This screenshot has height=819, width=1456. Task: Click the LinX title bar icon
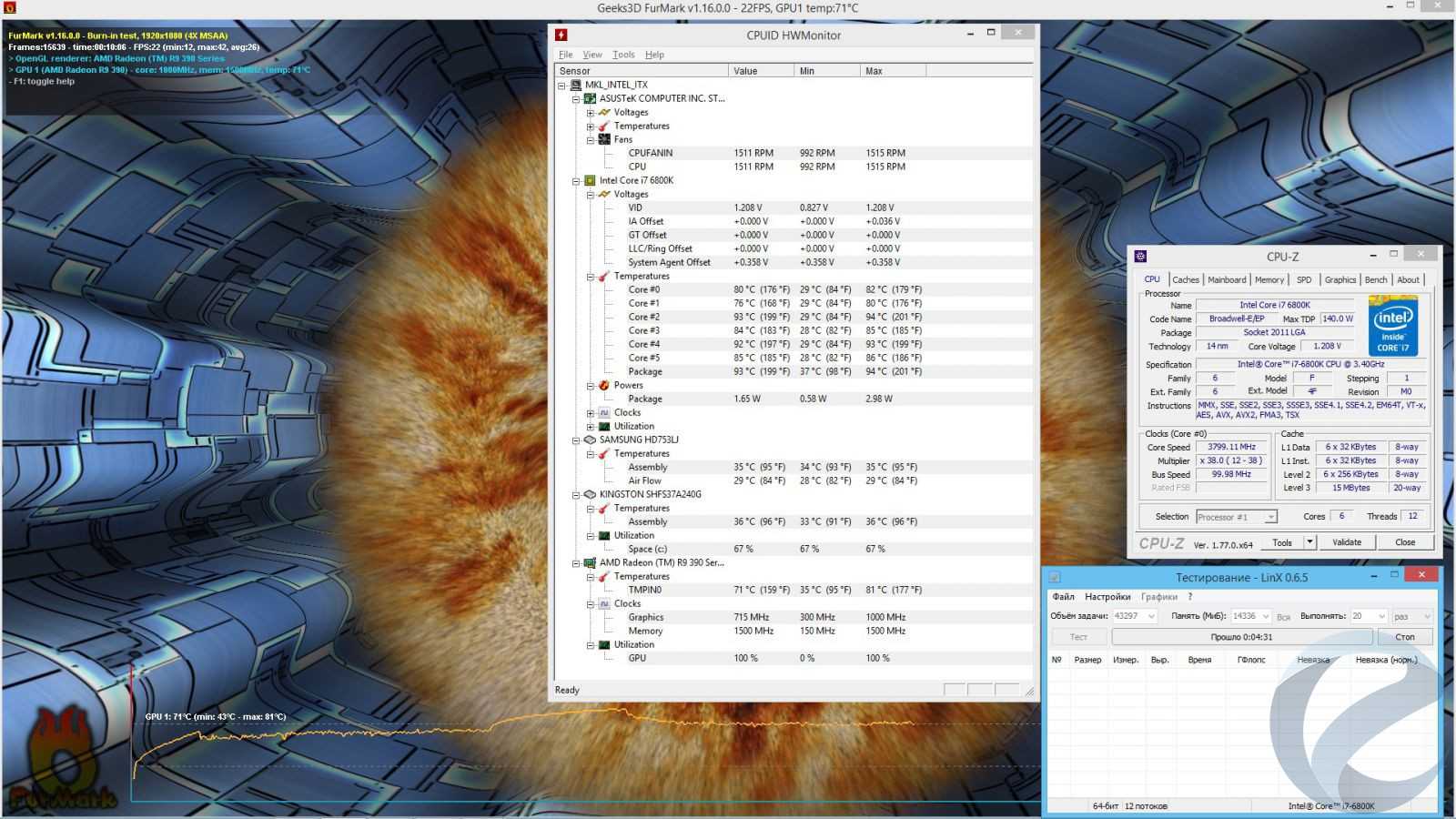(x=1055, y=577)
